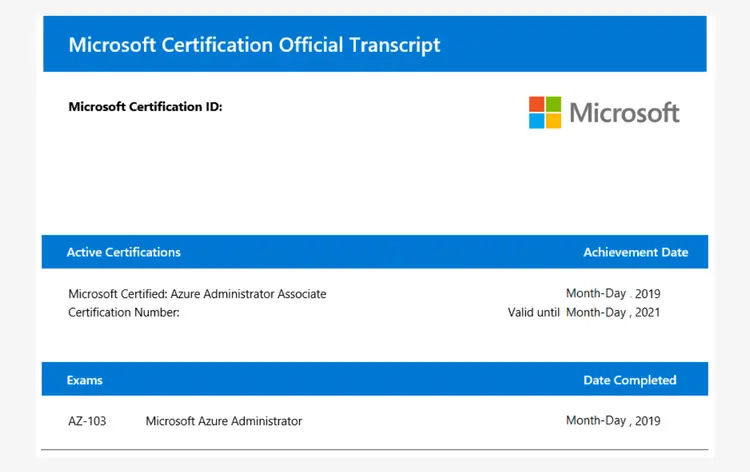Click the gray Microsoft wordmark text
The height and width of the screenshot is (472, 750).
[624, 113]
